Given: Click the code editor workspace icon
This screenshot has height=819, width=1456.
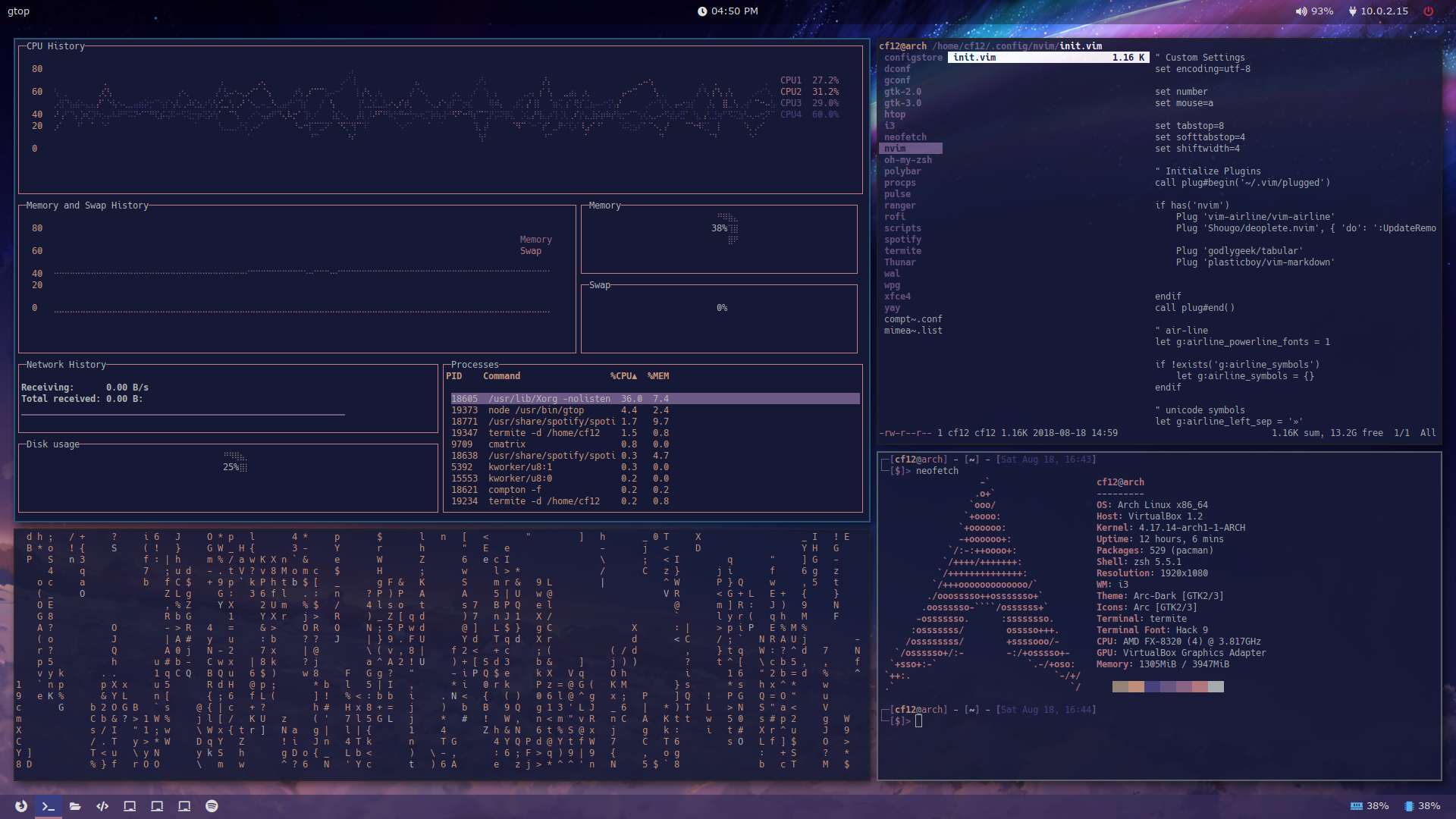Looking at the screenshot, I should tap(102, 806).
